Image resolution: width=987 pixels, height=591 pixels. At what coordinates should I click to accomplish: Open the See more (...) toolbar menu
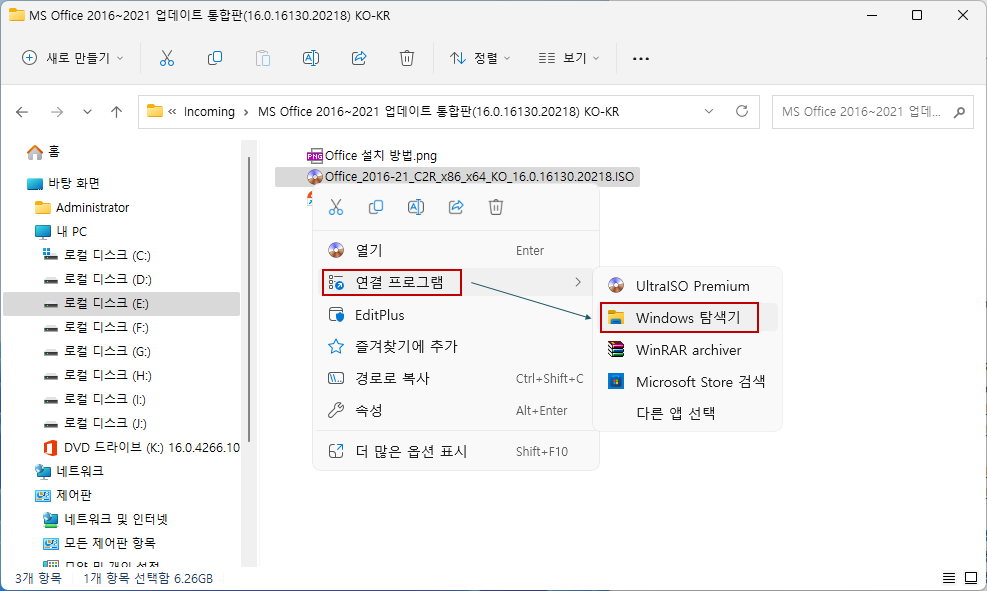pyautogui.click(x=640, y=58)
